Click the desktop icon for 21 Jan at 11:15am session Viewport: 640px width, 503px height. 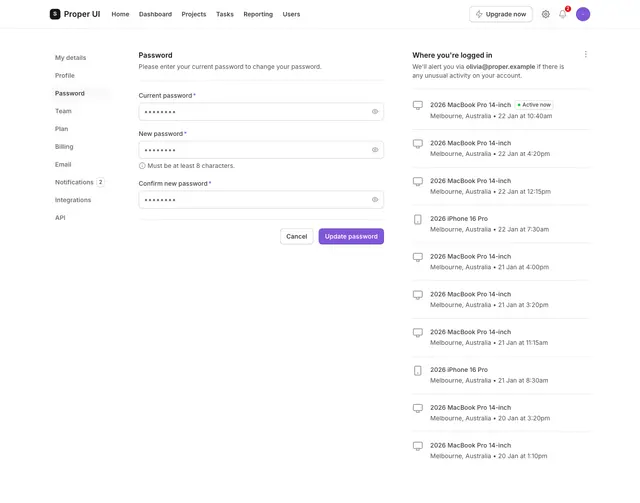[418, 332]
